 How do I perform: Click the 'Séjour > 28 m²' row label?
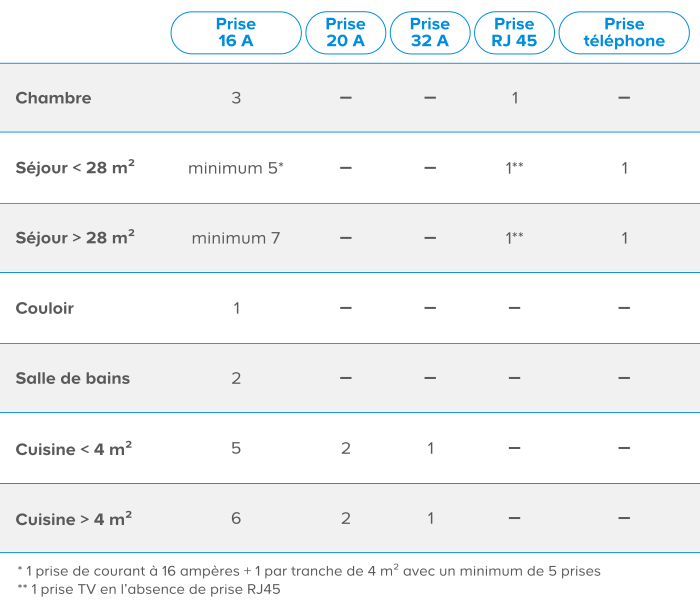coord(75,238)
